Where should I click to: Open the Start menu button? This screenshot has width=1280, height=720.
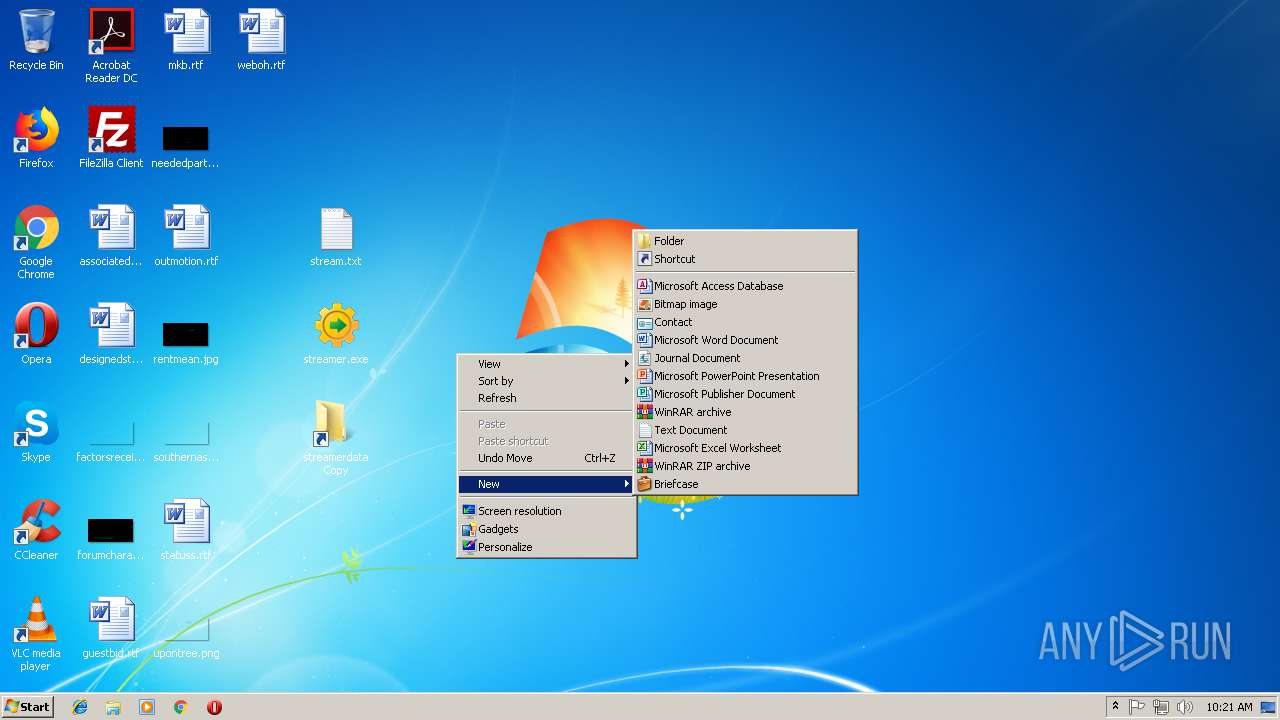(27, 707)
